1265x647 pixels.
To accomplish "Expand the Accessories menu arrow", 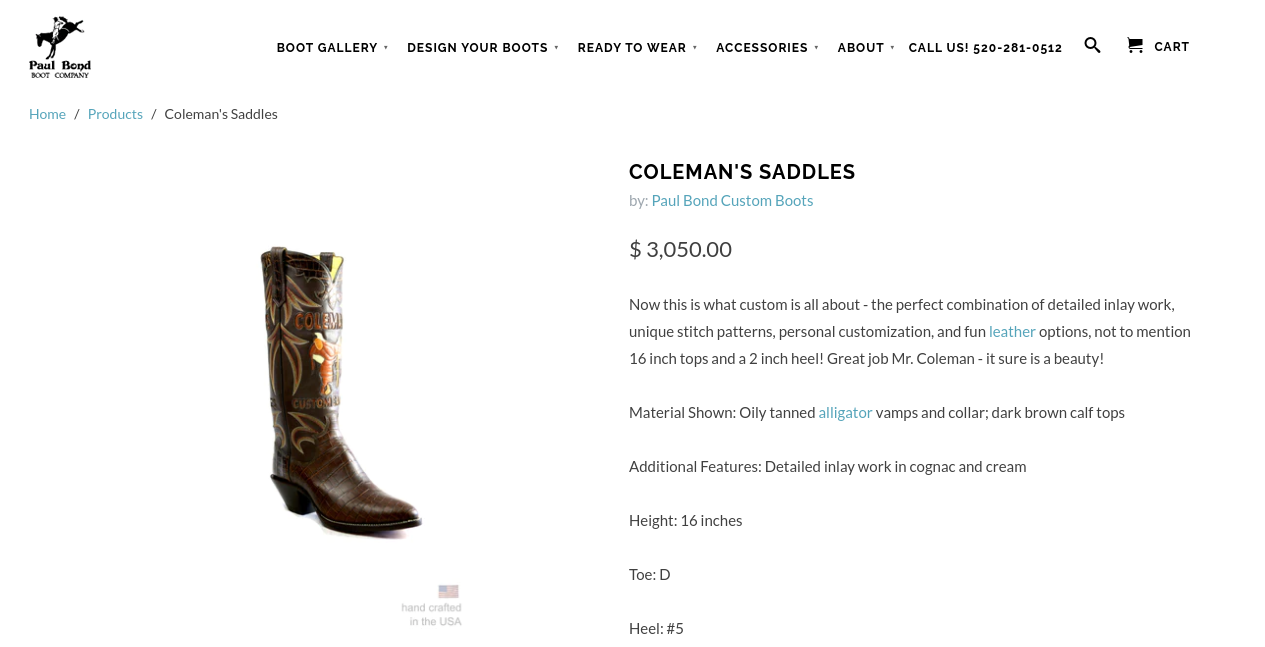I will tap(817, 48).
